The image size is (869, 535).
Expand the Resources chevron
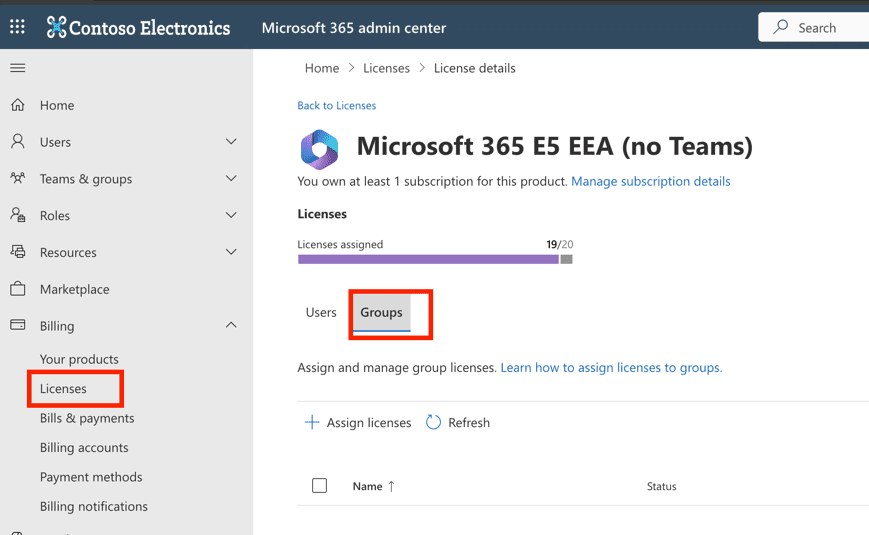point(231,252)
